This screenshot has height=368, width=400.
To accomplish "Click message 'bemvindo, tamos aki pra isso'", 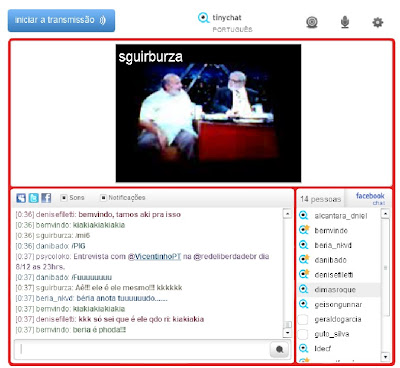I will tap(129, 214).
